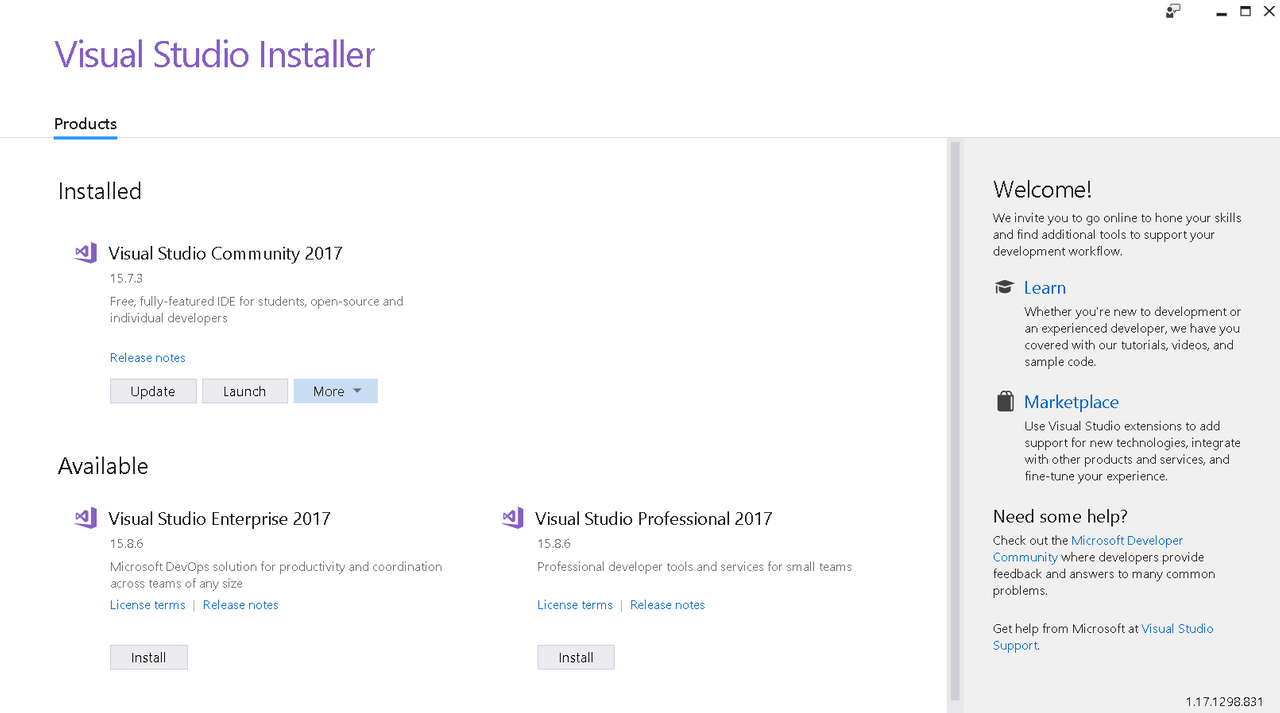Open the Marketplace link
Viewport: 1280px width, 713px height.
1071,402
